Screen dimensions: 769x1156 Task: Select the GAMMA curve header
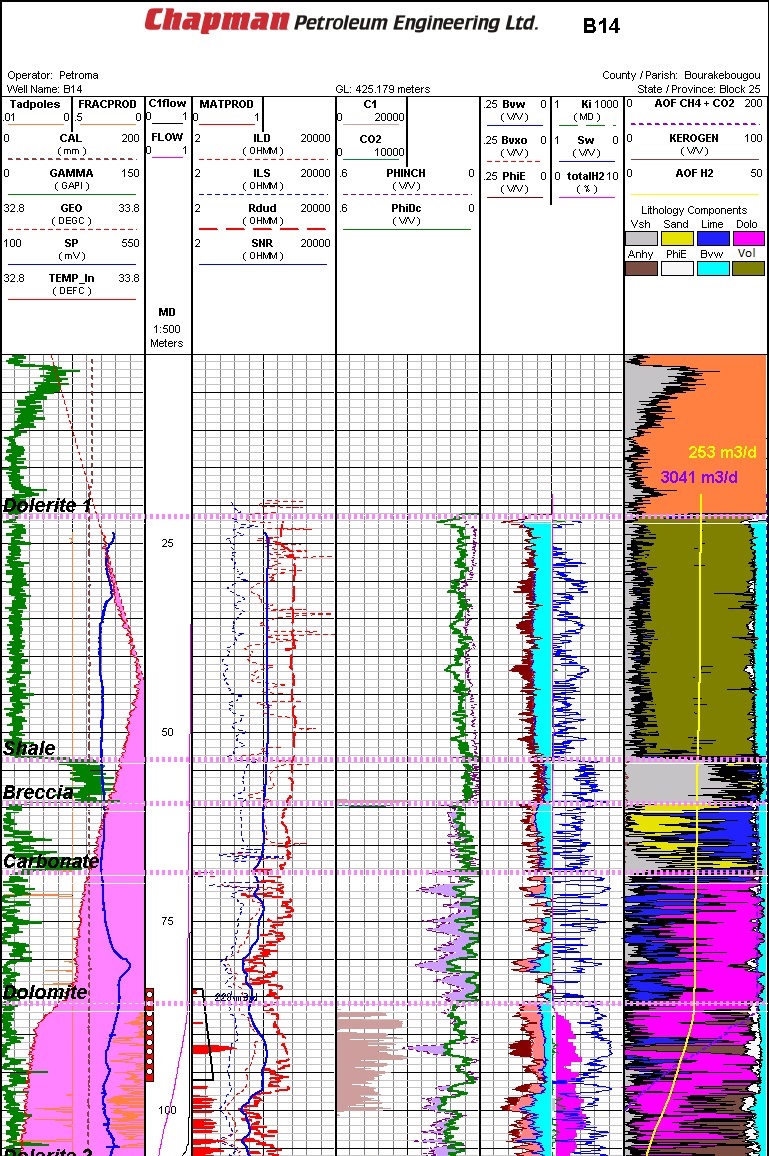(x=70, y=173)
